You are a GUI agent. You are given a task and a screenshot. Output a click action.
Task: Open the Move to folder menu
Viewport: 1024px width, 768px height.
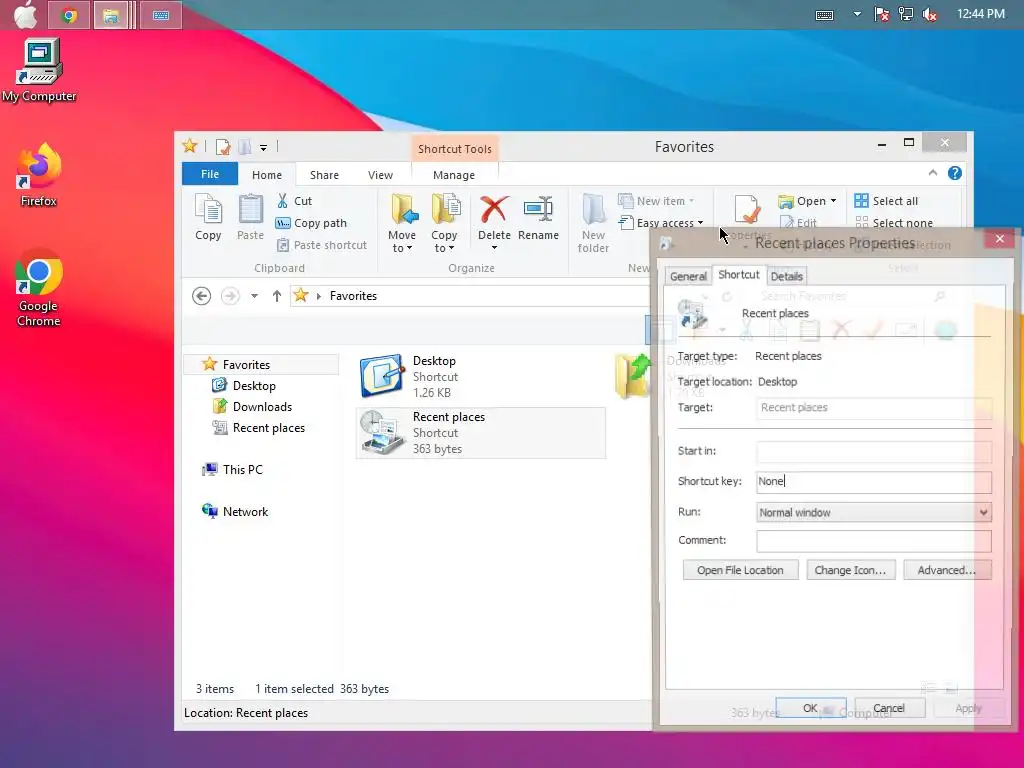pyautogui.click(x=402, y=223)
